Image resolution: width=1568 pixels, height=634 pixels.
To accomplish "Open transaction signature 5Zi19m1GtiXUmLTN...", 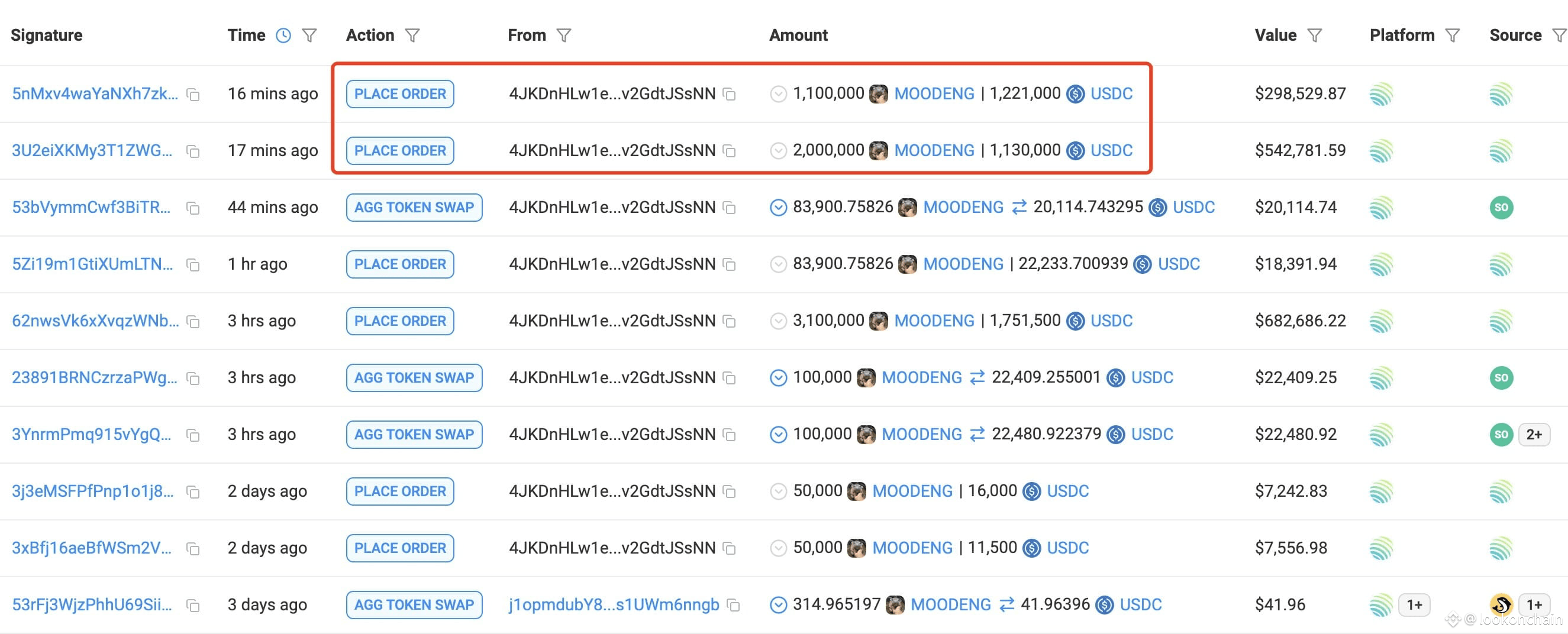I will point(92,264).
